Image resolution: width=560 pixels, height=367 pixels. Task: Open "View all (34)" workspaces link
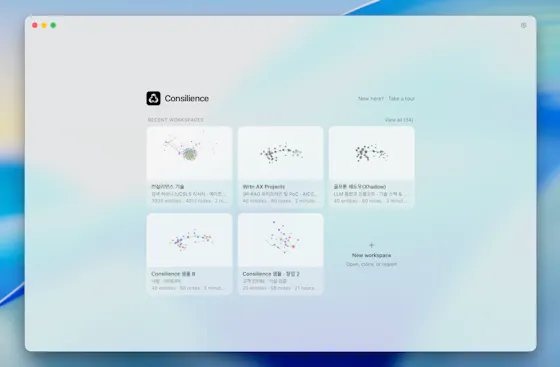coord(399,120)
